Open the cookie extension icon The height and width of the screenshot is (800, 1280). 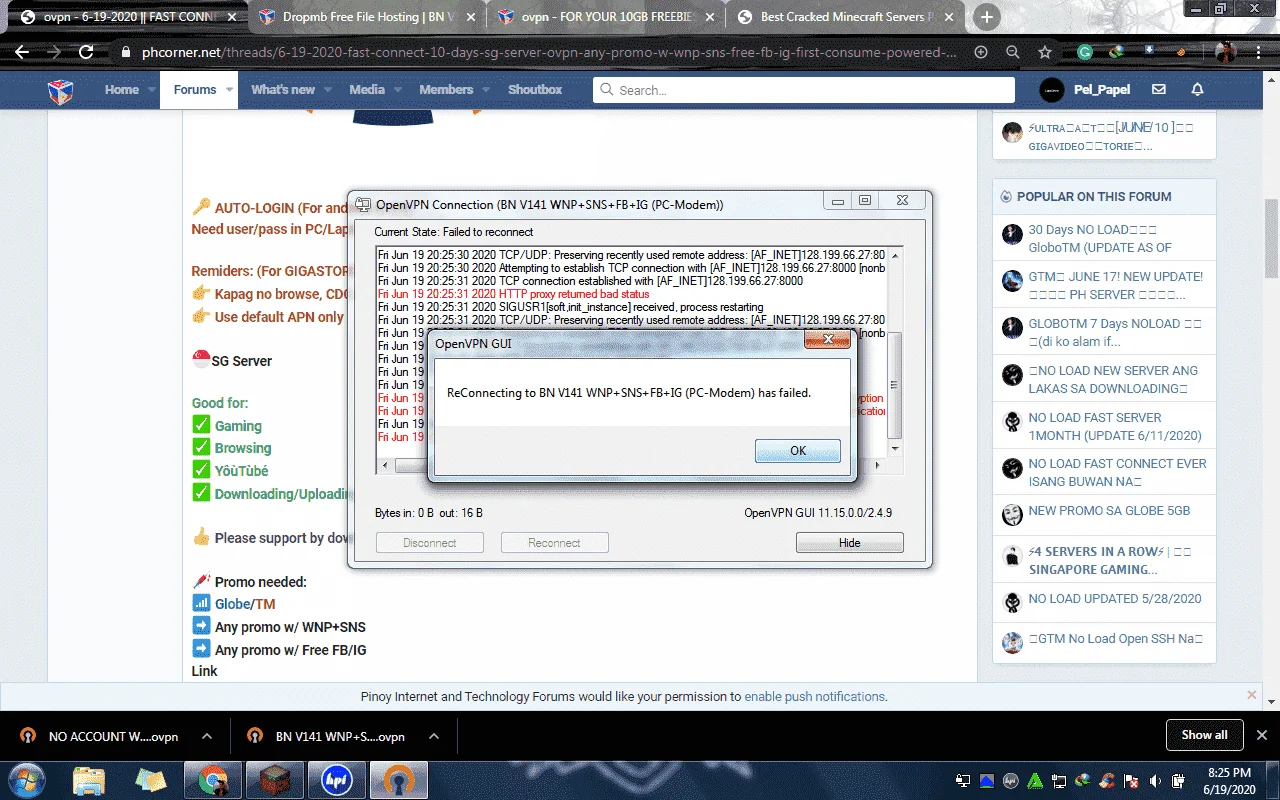point(1182,52)
